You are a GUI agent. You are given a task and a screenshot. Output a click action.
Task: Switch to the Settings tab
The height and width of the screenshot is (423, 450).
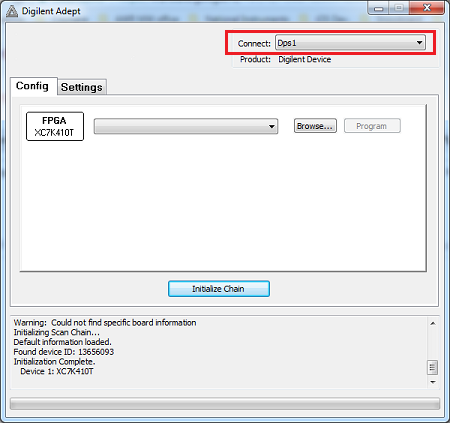[82, 87]
